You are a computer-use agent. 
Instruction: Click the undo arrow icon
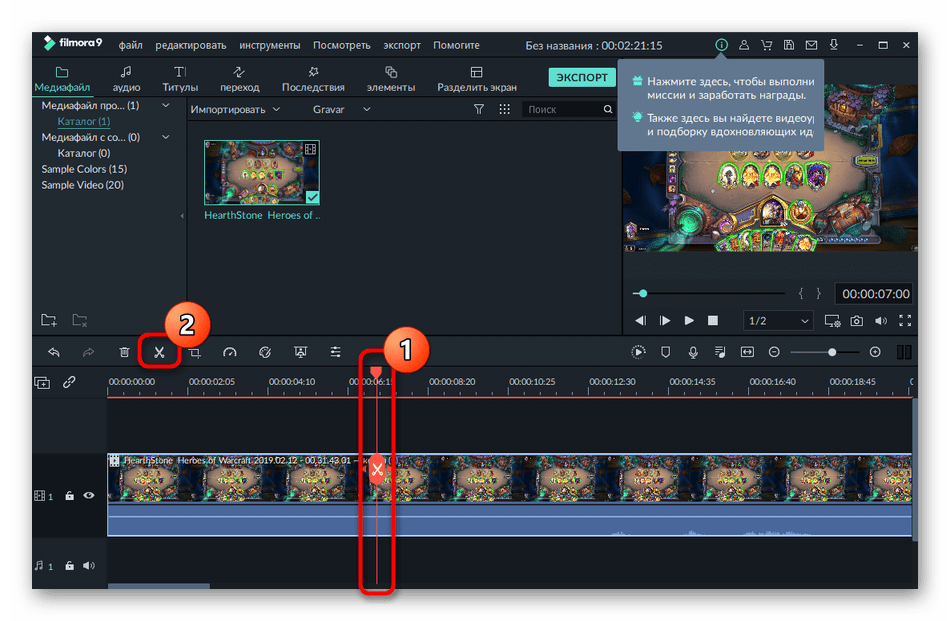54,352
